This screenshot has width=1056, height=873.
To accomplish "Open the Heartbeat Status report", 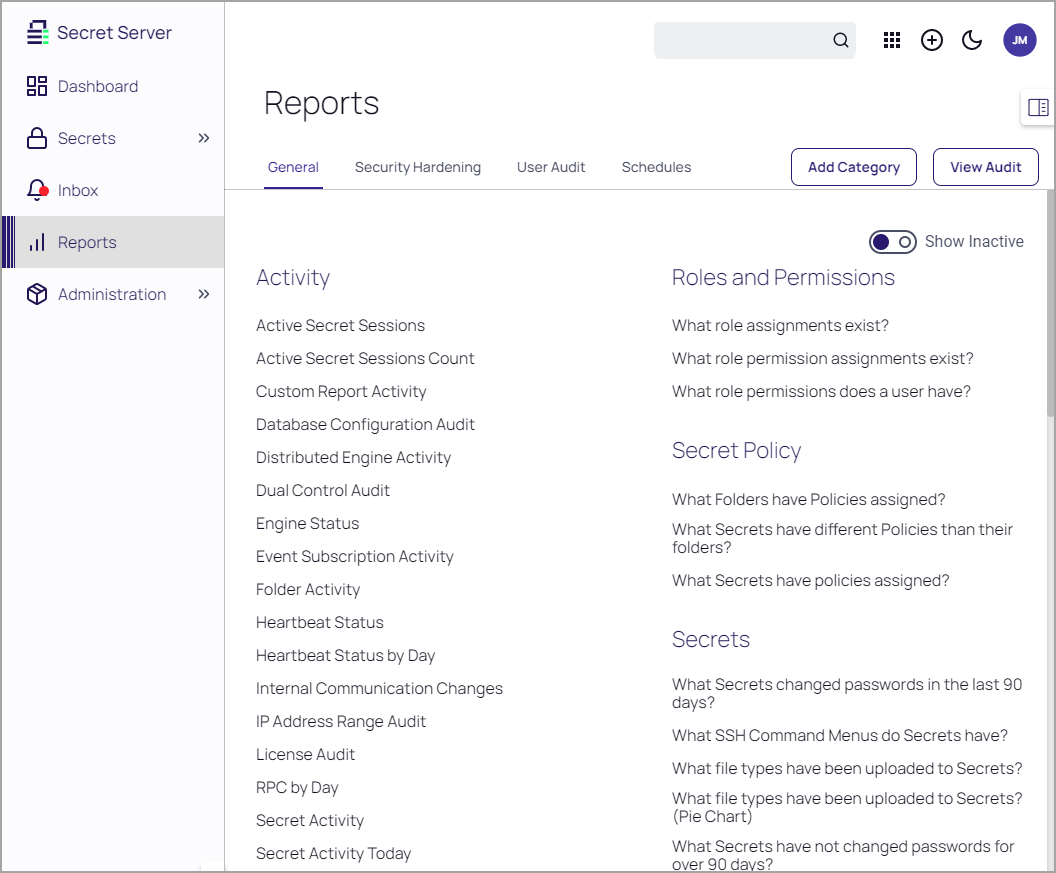I will [319, 622].
